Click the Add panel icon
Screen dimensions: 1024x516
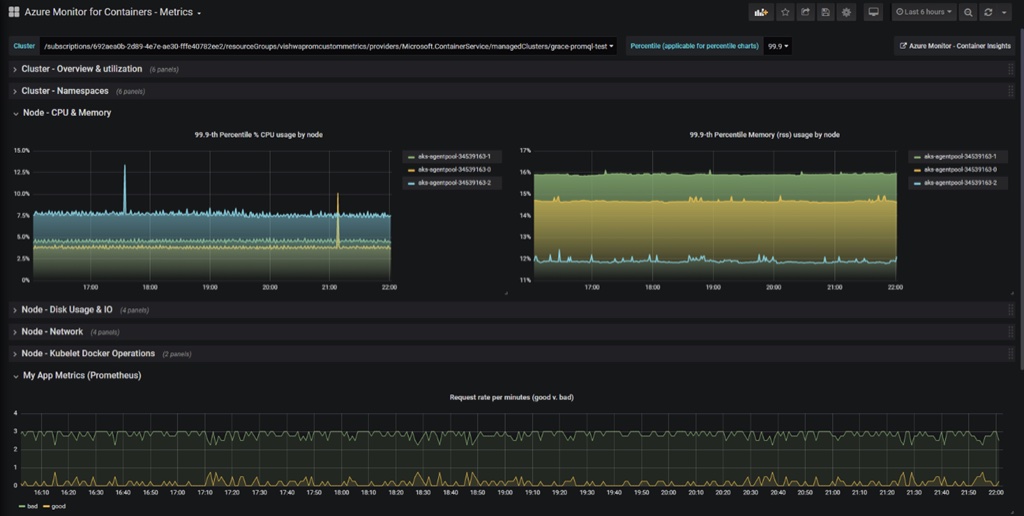pos(761,12)
